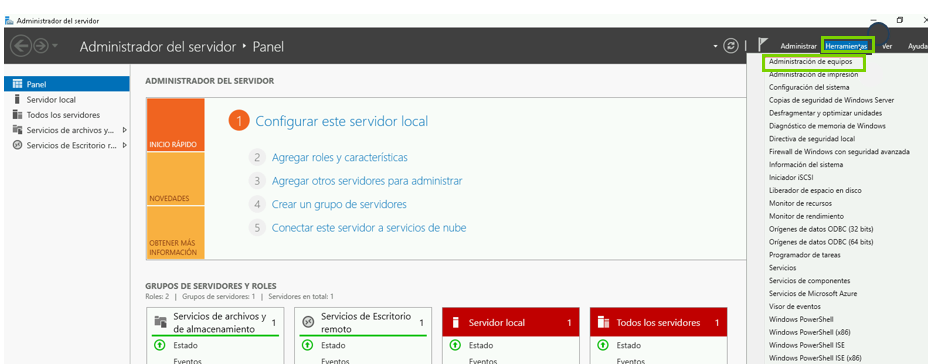Image resolution: width=928 pixels, height=364 pixels.
Task: Expand Servicios de Escritorio sidebar arrow
Action: point(124,146)
